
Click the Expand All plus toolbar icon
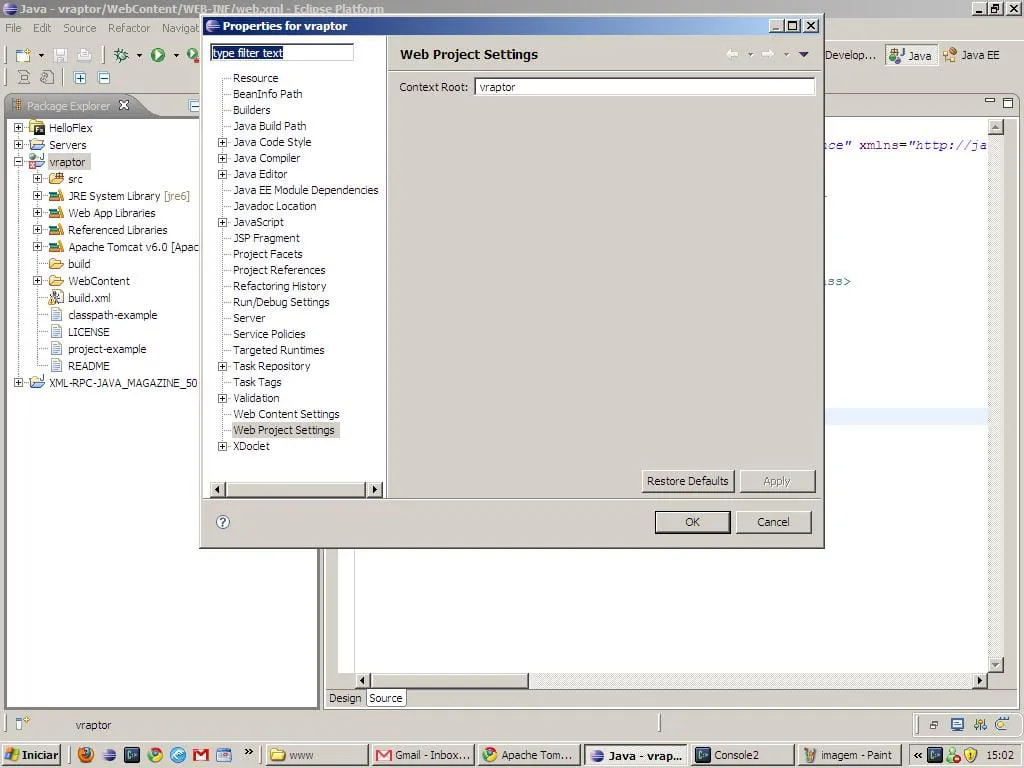(x=80, y=78)
